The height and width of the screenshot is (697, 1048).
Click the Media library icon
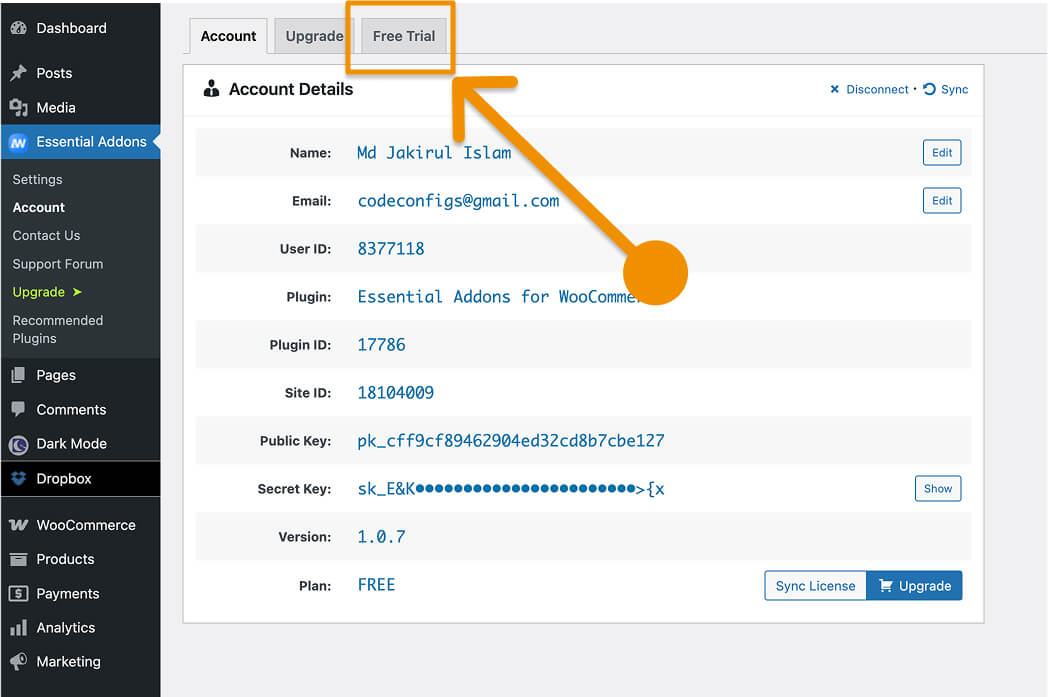pos(19,108)
